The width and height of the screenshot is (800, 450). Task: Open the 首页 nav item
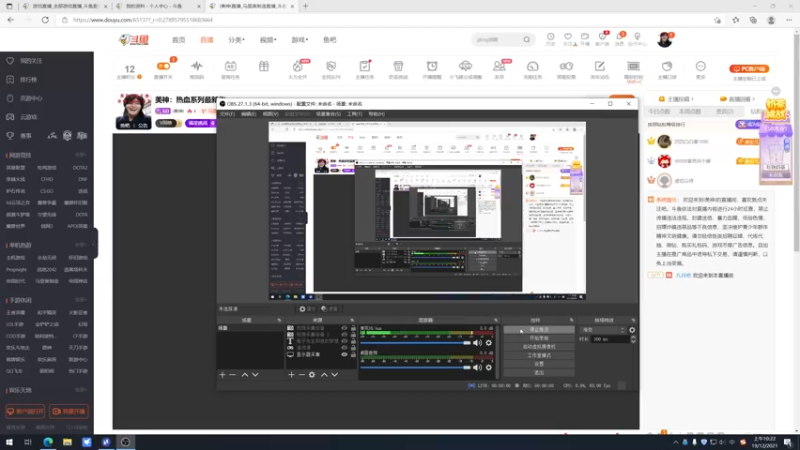[179, 40]
